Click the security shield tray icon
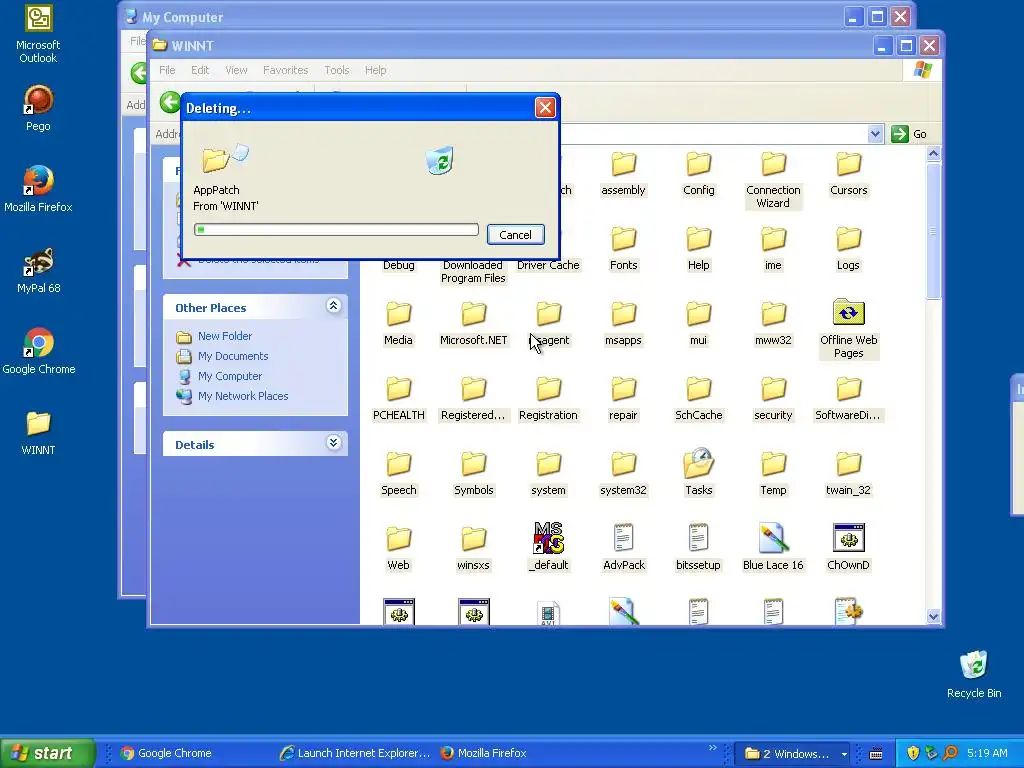Viewport: 1024px width, 768px height. 913,753
